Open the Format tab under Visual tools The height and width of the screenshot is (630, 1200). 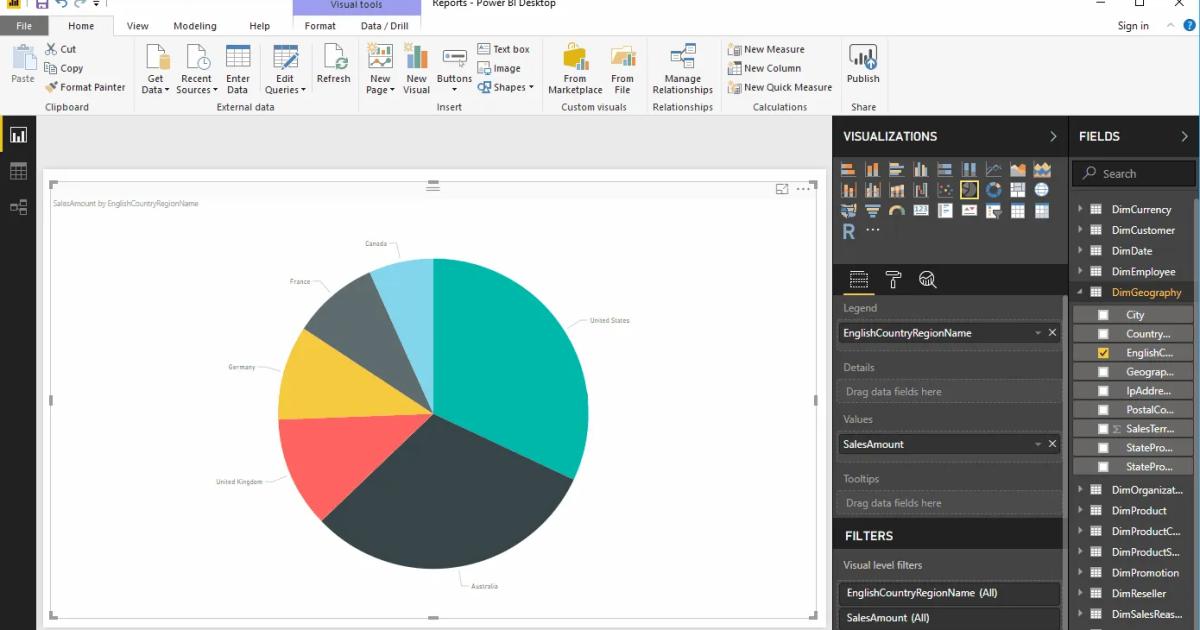click(x=320, y=25)
